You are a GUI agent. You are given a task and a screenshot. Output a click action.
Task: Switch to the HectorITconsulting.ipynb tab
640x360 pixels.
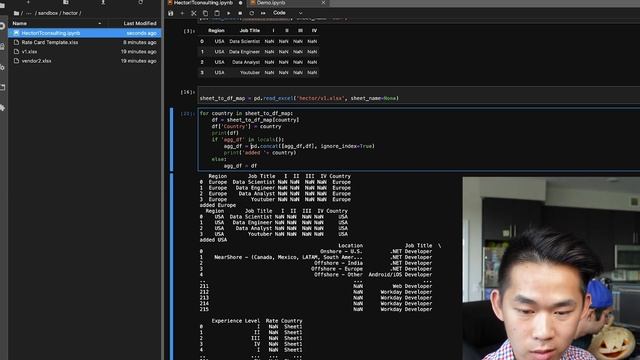click(205, 3)
